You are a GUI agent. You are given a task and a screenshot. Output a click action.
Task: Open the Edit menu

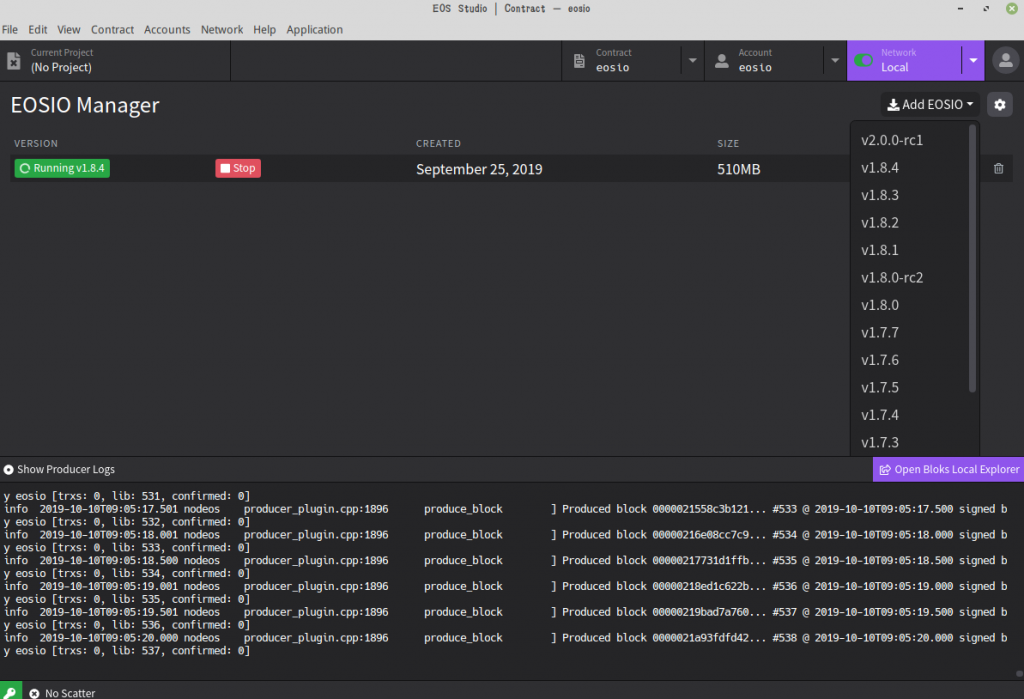(37, 29)
